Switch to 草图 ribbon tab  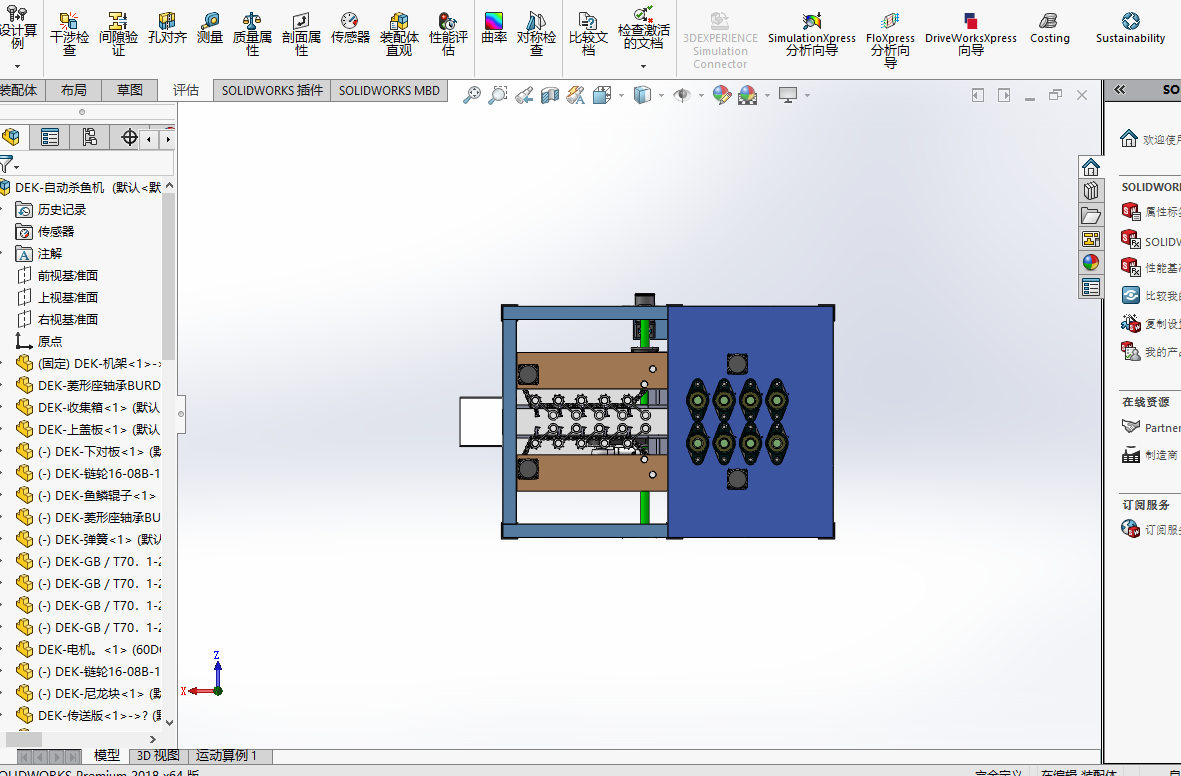130,90
